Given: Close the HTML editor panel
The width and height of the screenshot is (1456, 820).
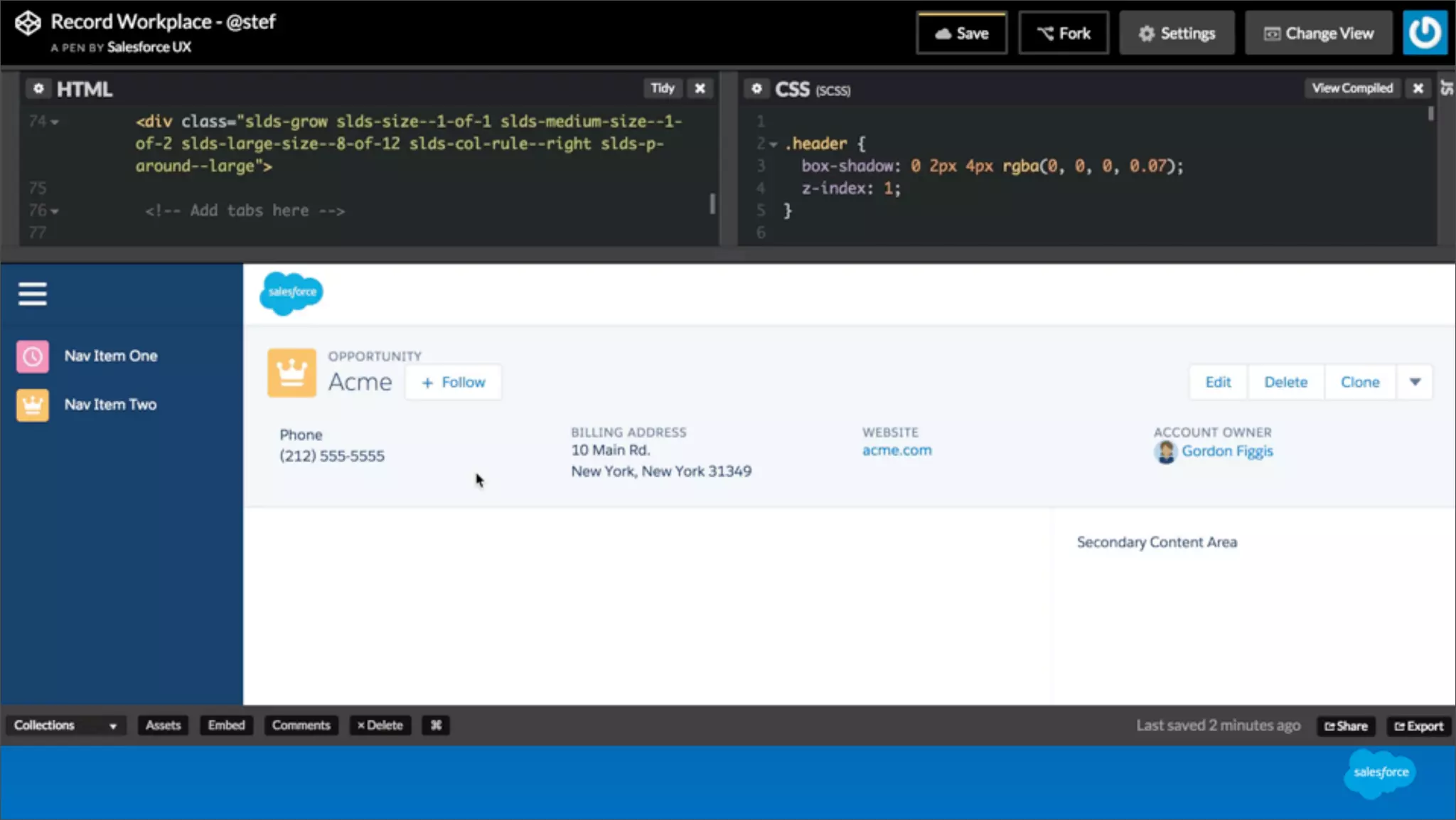Looking at the screenshot, I should 700,88.
